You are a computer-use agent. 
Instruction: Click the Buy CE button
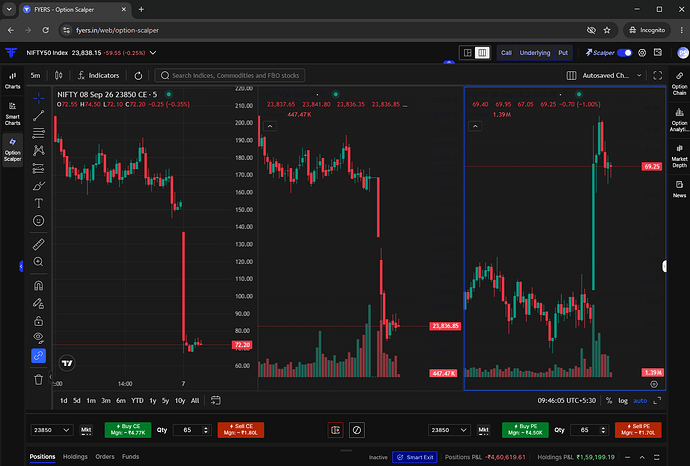(128, 430)
